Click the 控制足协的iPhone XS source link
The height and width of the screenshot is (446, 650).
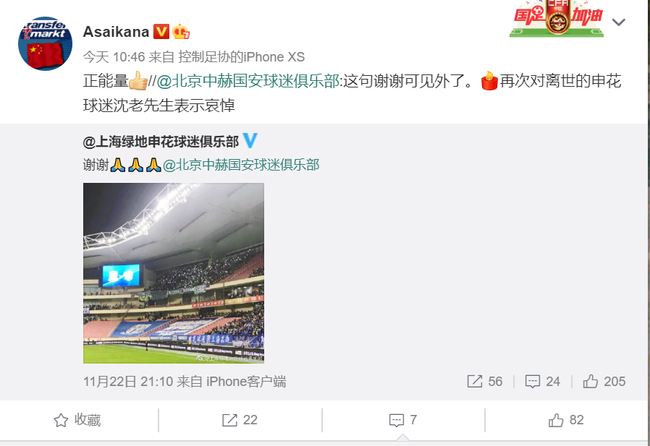click(x=241, y=57)
